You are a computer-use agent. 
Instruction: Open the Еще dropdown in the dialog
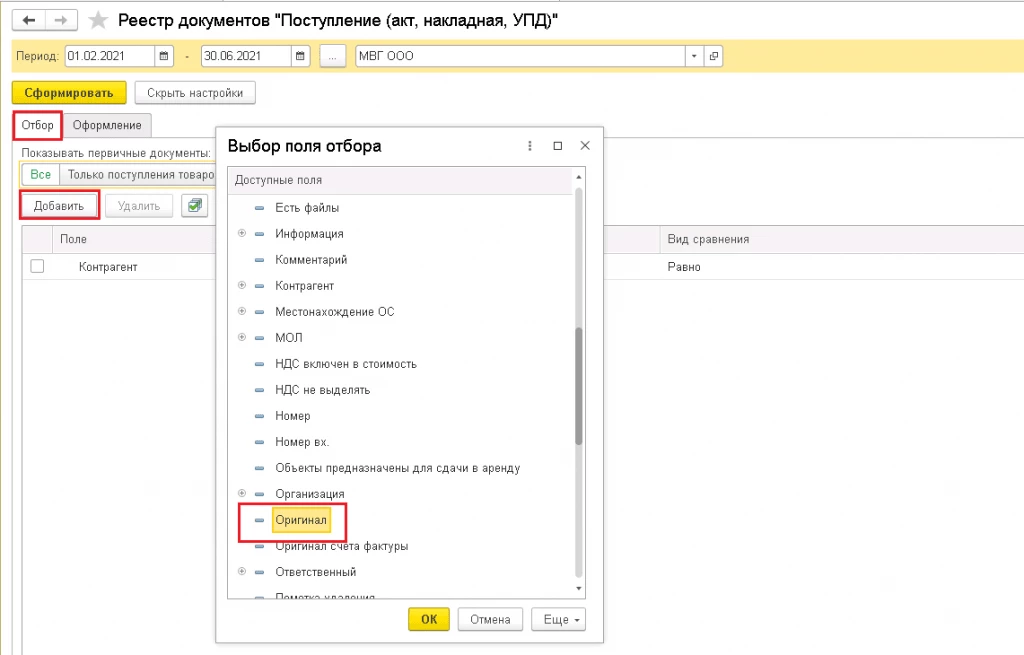pos(558,619)
